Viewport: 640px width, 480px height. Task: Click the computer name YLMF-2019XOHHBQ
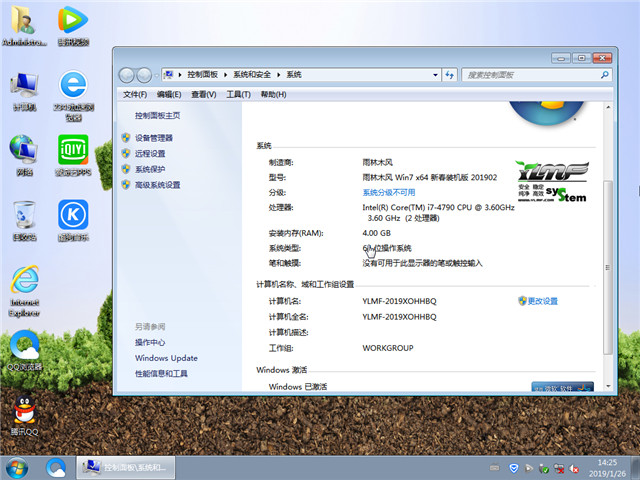[399, 301]
